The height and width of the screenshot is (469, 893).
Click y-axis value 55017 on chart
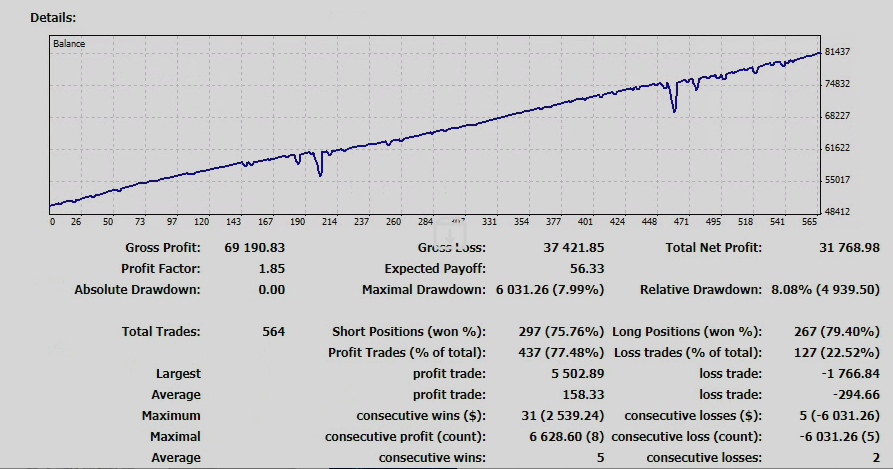pyautogui.click(x=837, y=179)
